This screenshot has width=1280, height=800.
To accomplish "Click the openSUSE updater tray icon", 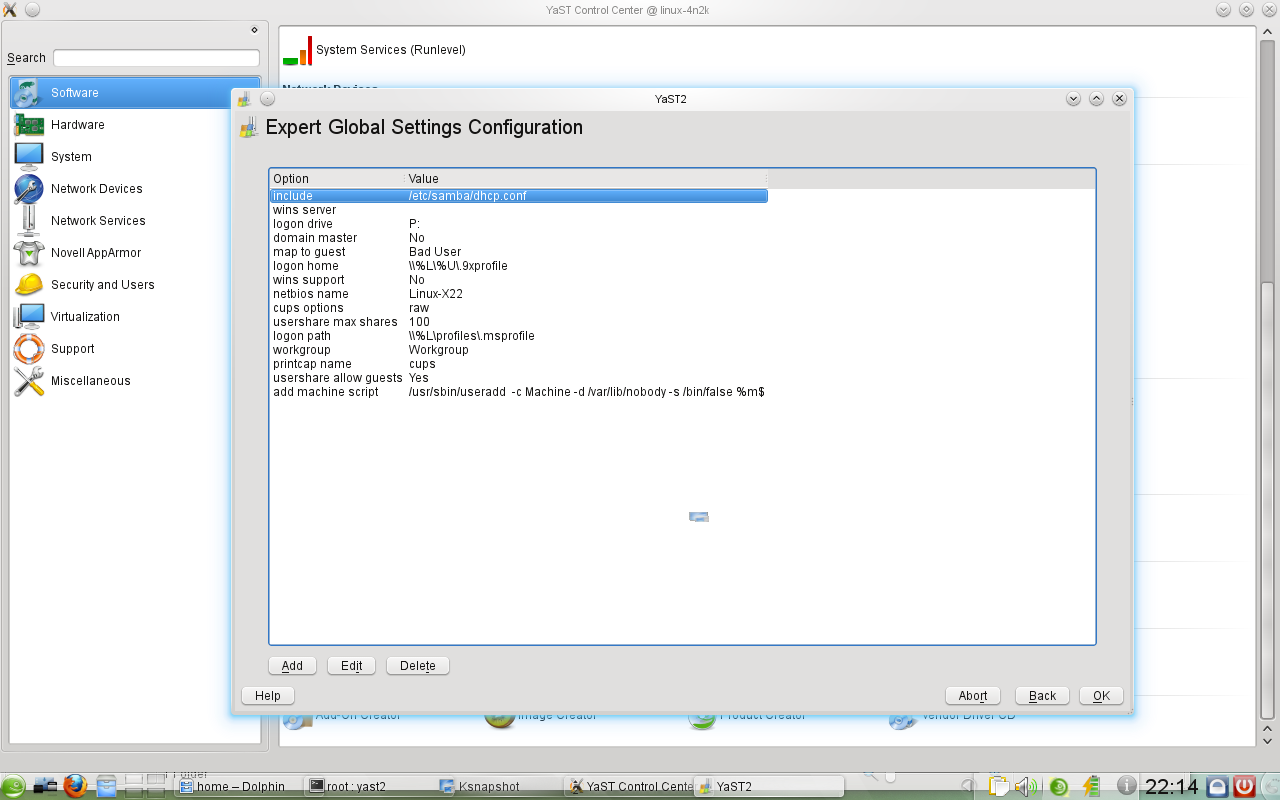I will (x=1059, y=786).
